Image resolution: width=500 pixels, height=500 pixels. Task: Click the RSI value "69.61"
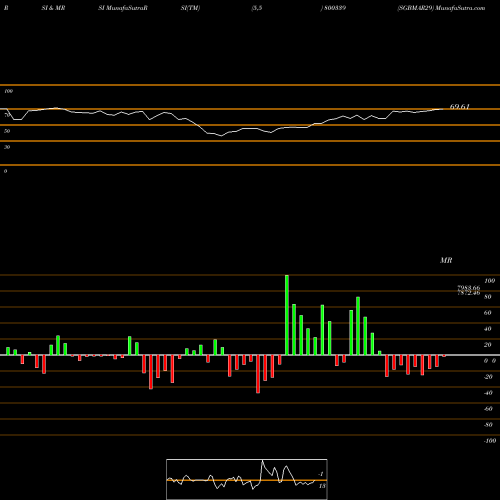[460, 107]
